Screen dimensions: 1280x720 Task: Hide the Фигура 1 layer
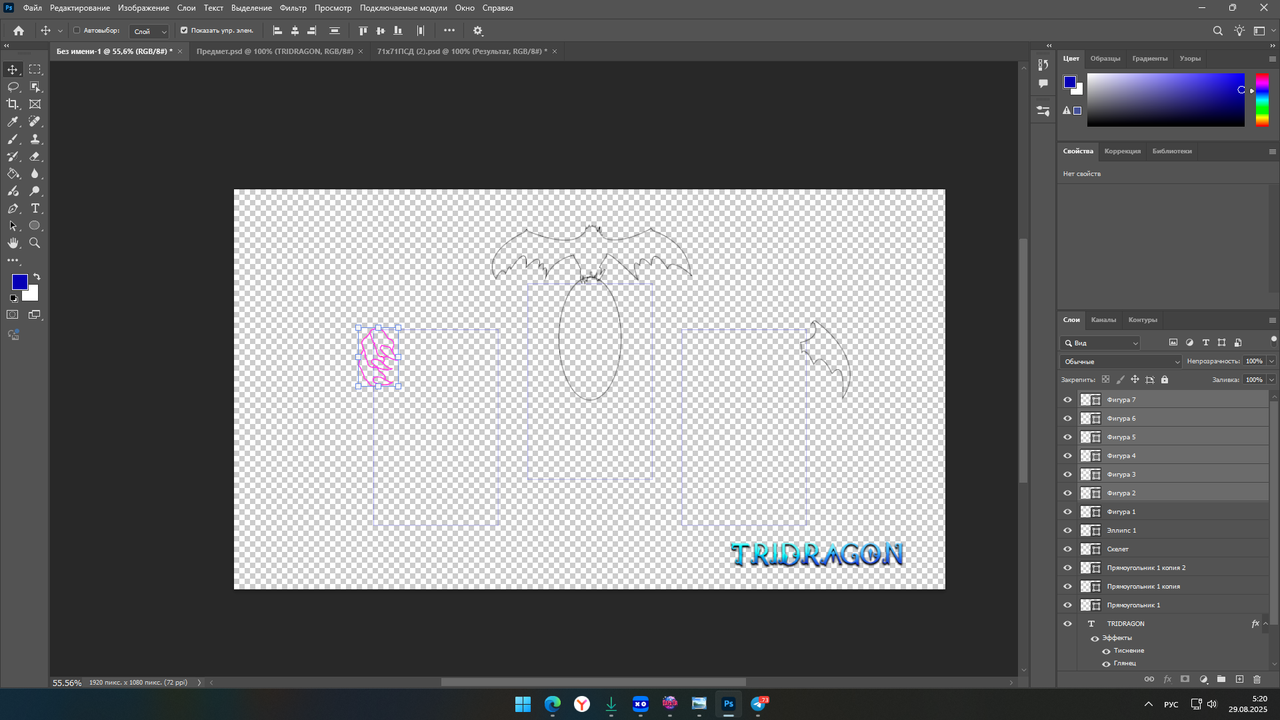coord(1067,512)
